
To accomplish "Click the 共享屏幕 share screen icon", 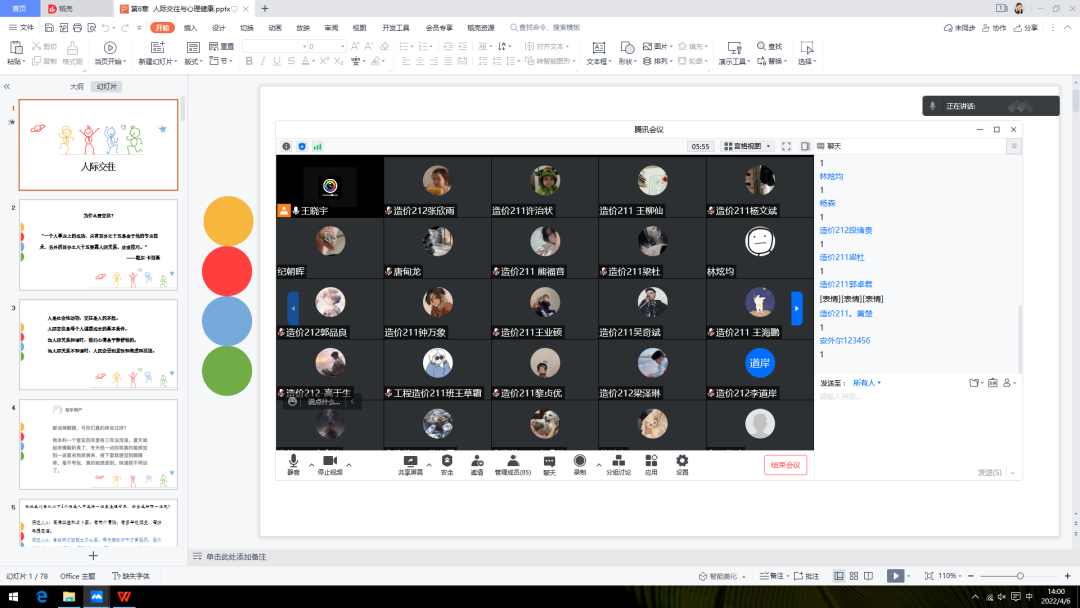I will point(408,462).
